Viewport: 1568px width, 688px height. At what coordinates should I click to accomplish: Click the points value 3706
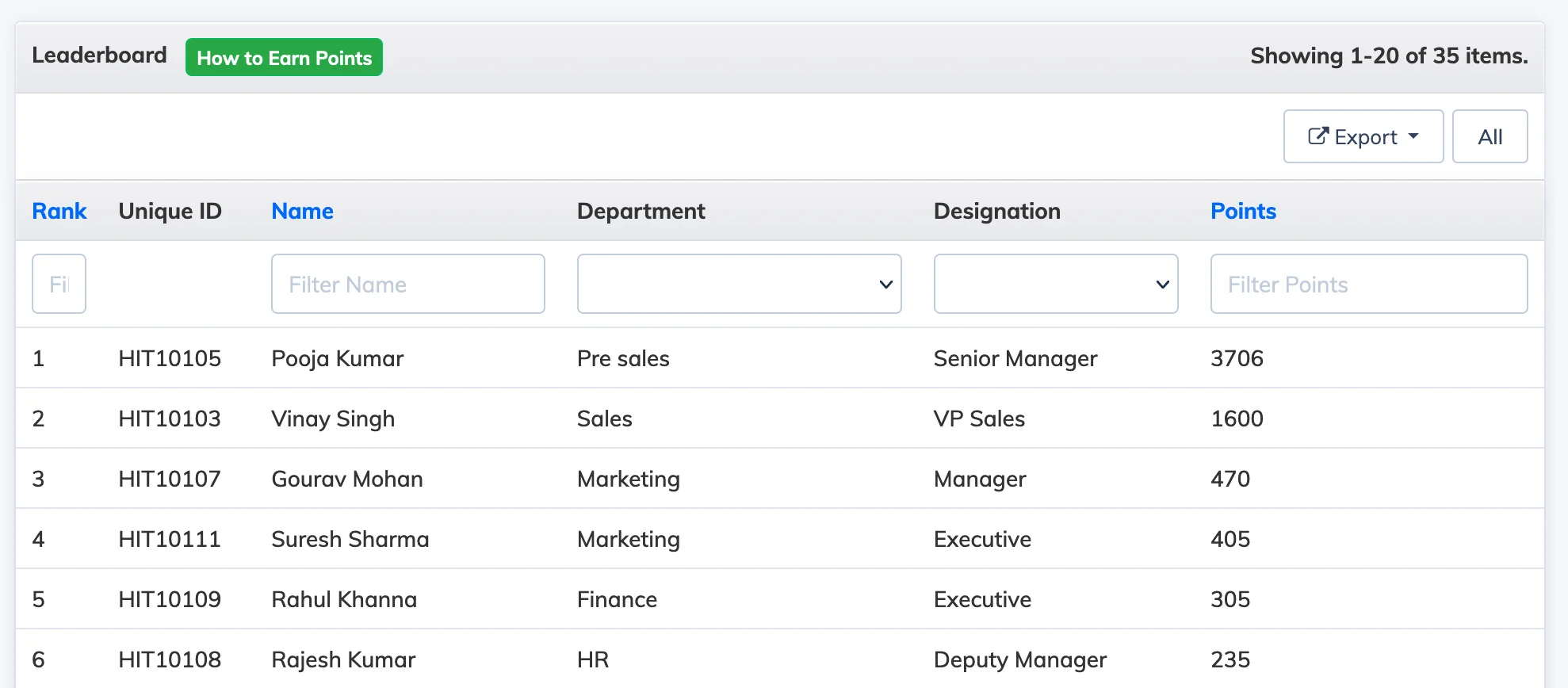(1237, 358)
